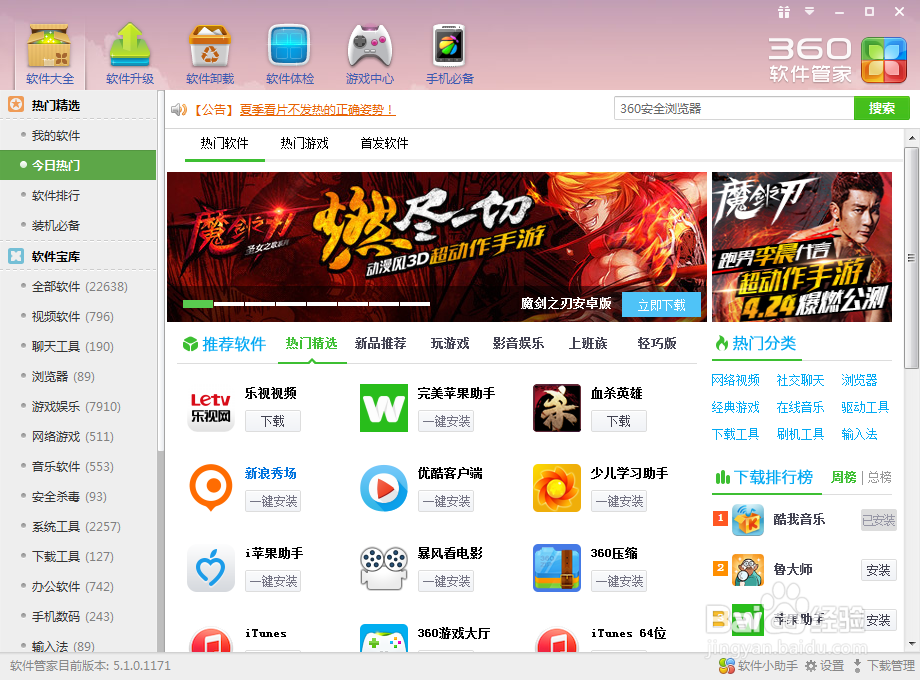Select 软件排行 in sidebar
This screenshot has height=680, width=920.
pos(78,195)
